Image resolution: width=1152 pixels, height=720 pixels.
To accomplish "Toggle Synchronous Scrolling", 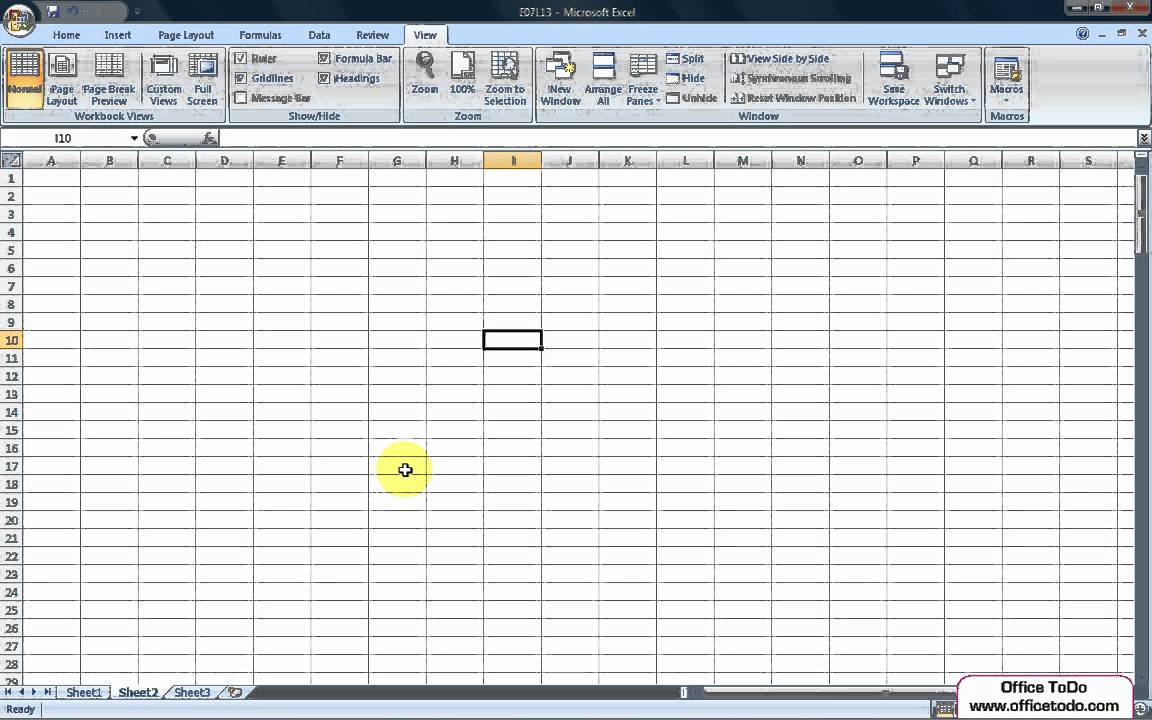I will (x=791, y=78).
